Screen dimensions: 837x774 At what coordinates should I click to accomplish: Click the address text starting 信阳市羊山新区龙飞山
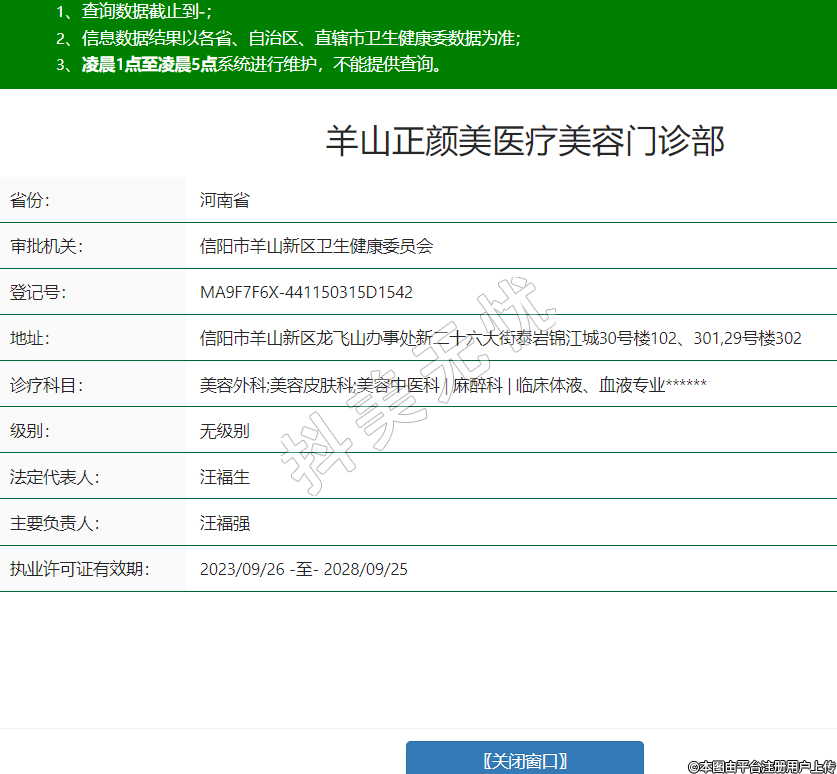pos(500,338)
